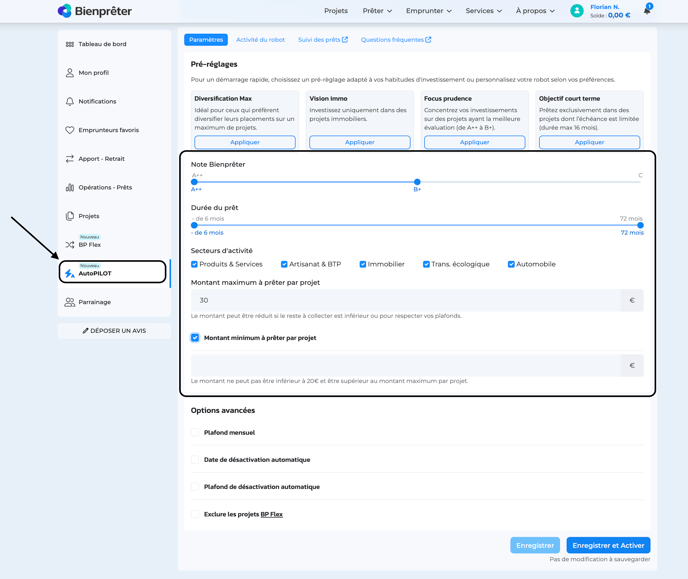Click the Apport - Retrait arrows icon

pyautogui.click(x=70, y=159)
